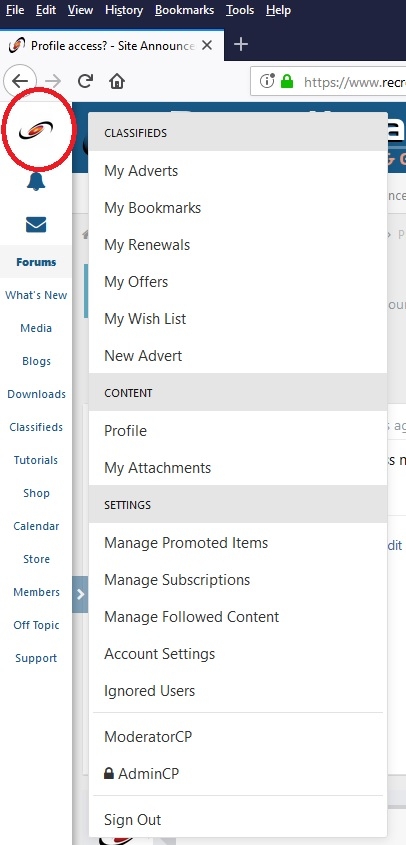The width and height of the screenshot is (406, 845).
Task: Reload the page with refresh icon
Action: coord(85,81)
